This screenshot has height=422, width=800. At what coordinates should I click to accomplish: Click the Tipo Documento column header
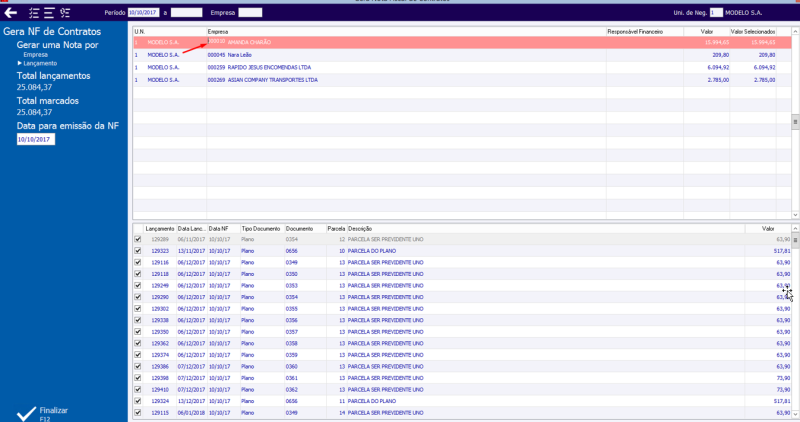(x=262, y=229)
